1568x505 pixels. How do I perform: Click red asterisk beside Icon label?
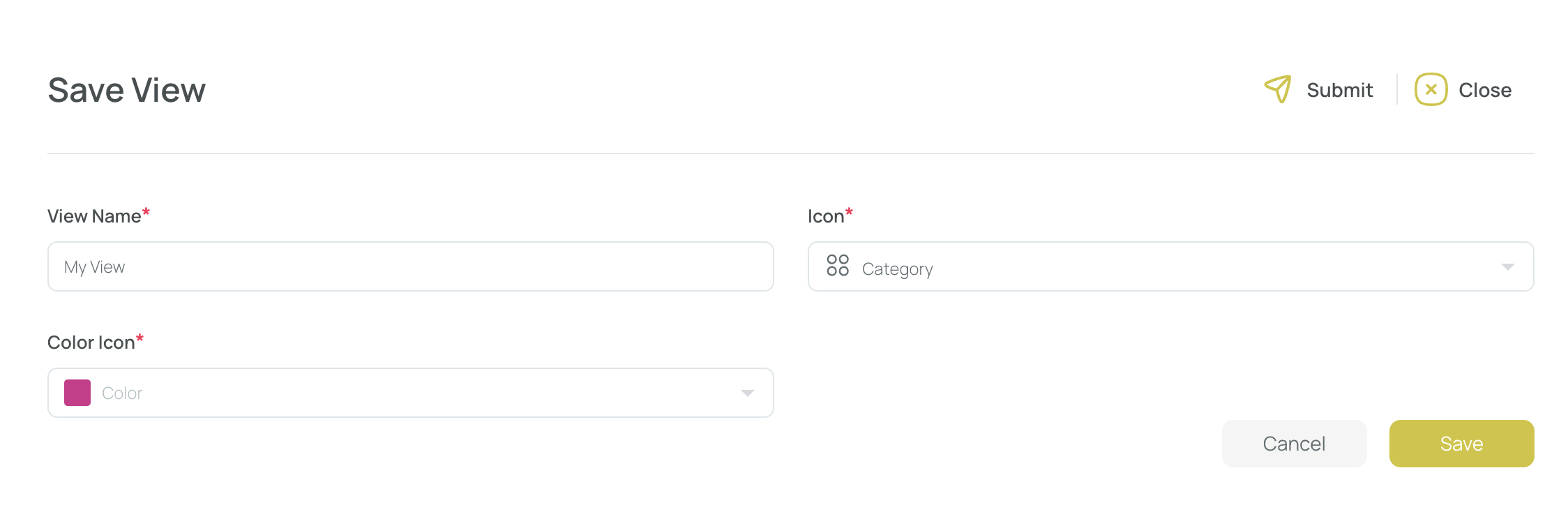tap(849, 212)
